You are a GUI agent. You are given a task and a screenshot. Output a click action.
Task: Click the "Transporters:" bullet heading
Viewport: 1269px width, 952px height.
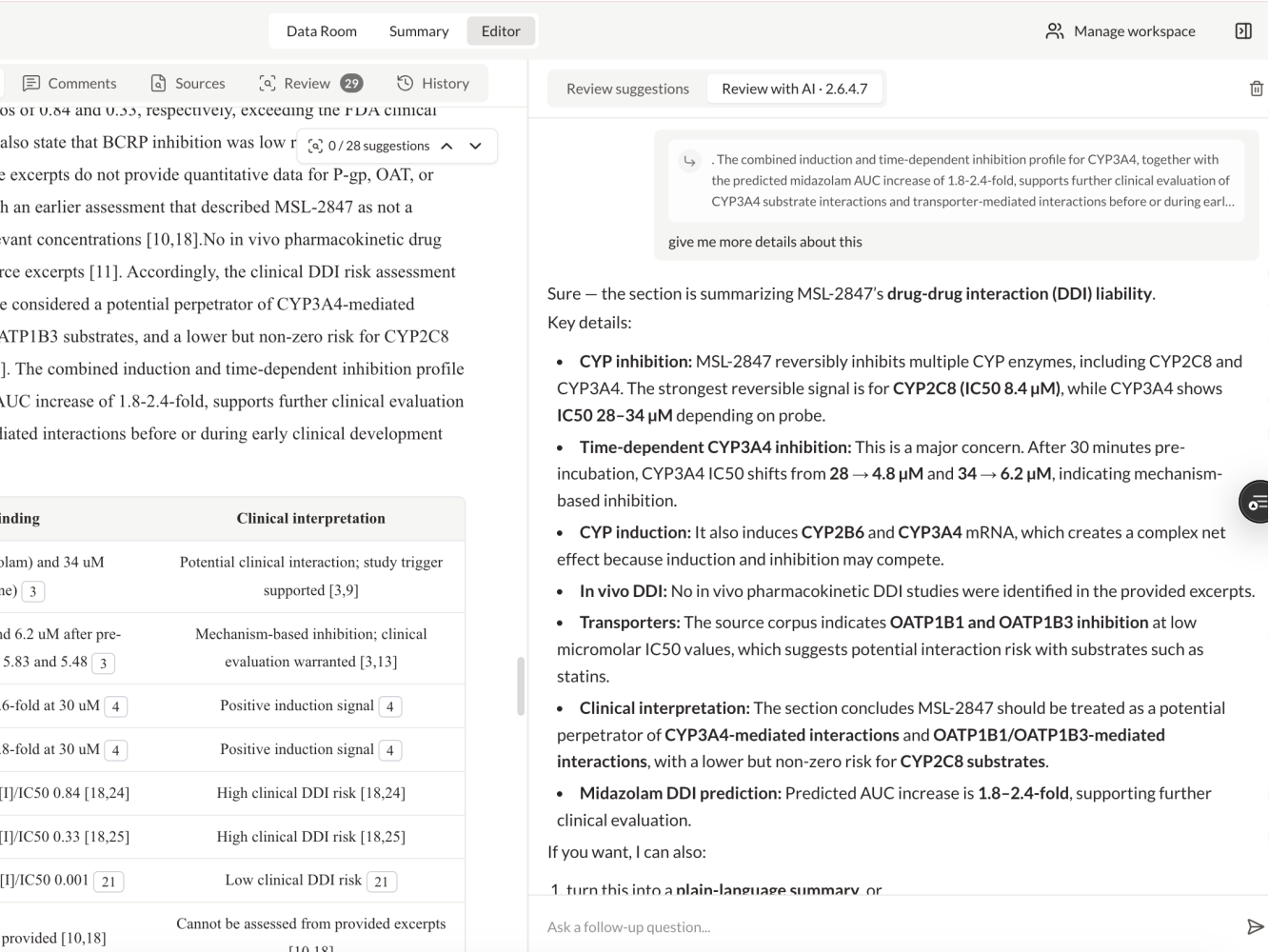tap(630, 623)
